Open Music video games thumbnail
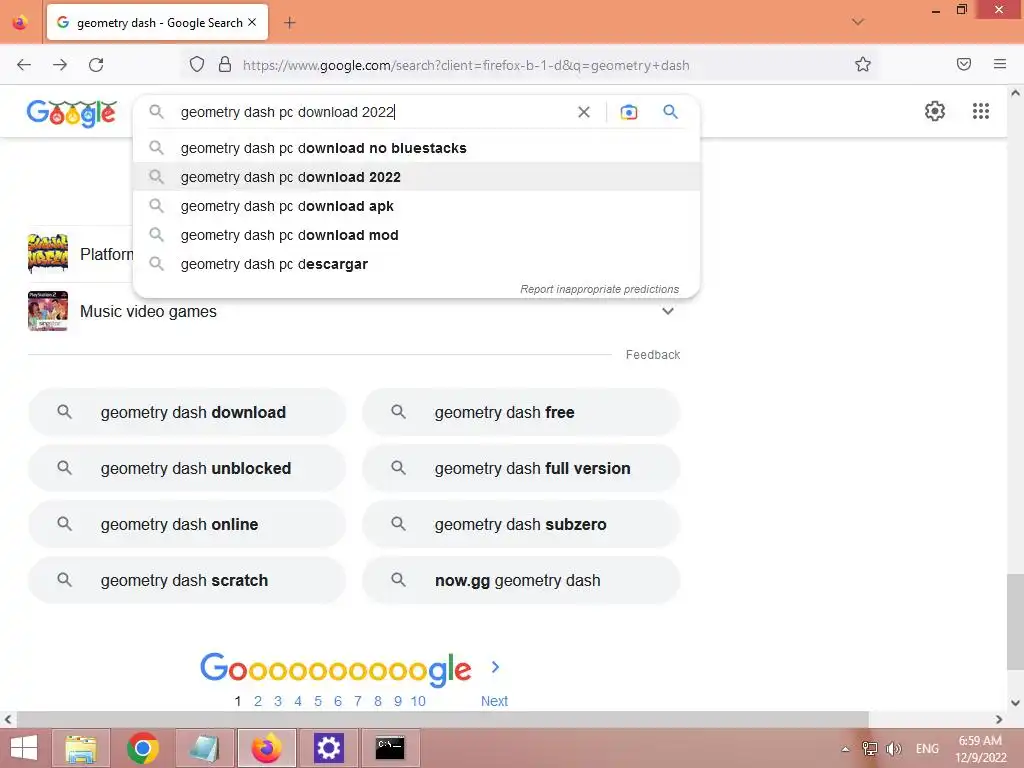Viewport: 1024px width, 768px height. (x=48, y=311)
